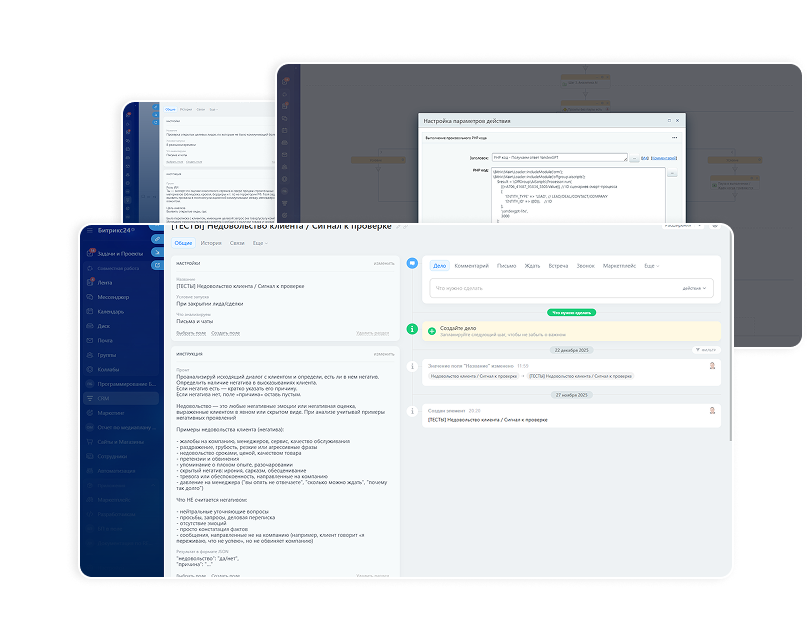Select the Звонок tab in timeline
Screen dimensions: 812x639
pyautogui.click(x=585, y=266)
